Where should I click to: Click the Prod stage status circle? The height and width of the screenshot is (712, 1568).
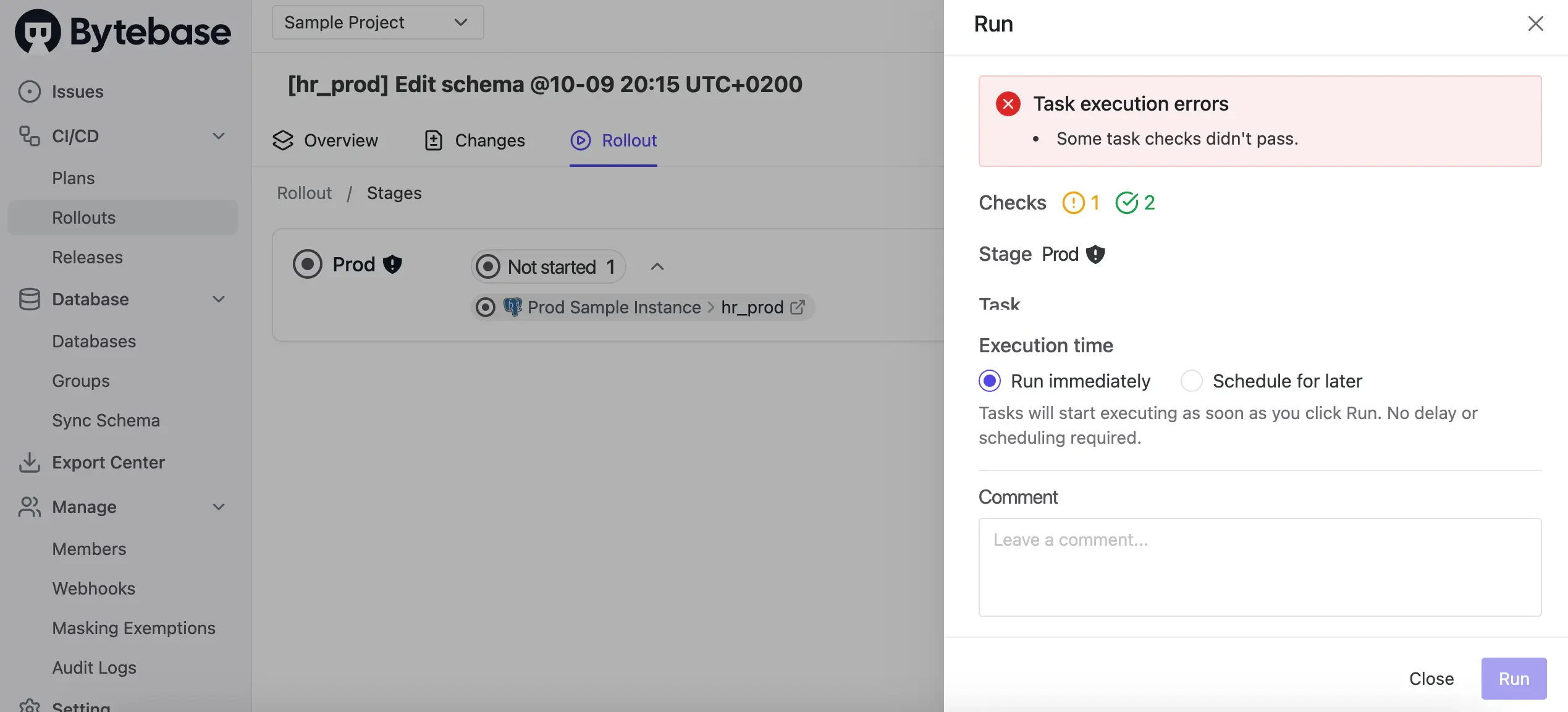[x=308, y=264]
